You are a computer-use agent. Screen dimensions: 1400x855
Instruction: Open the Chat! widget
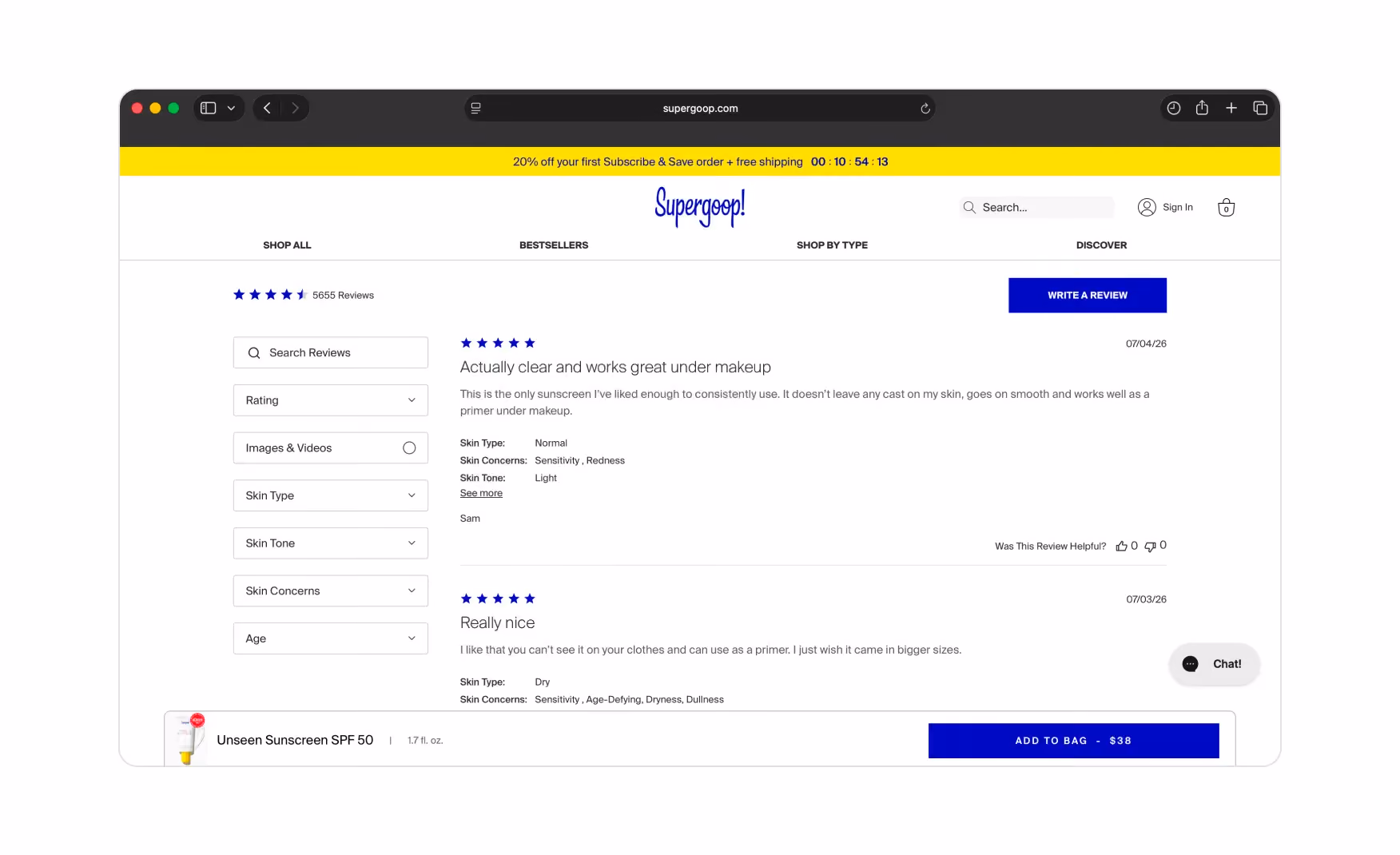(1215, 664)
